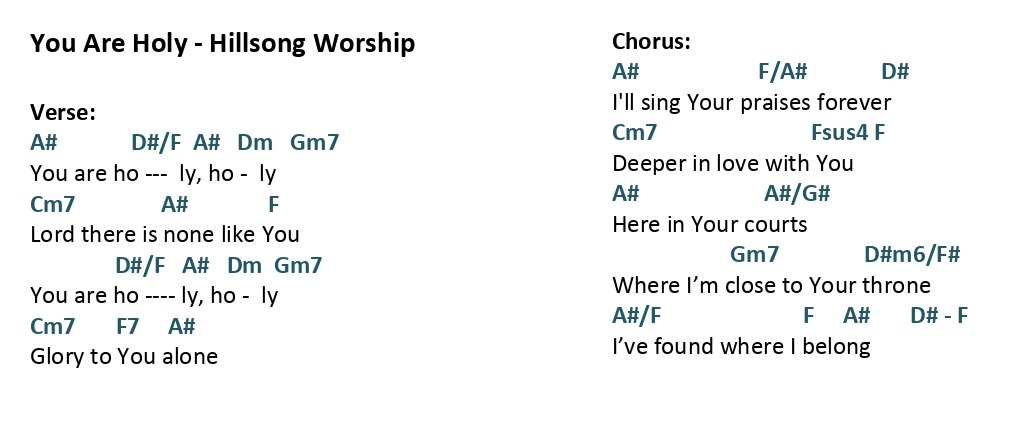Click the lyric 'I'll sing Your praises forever'

point(752,102)
